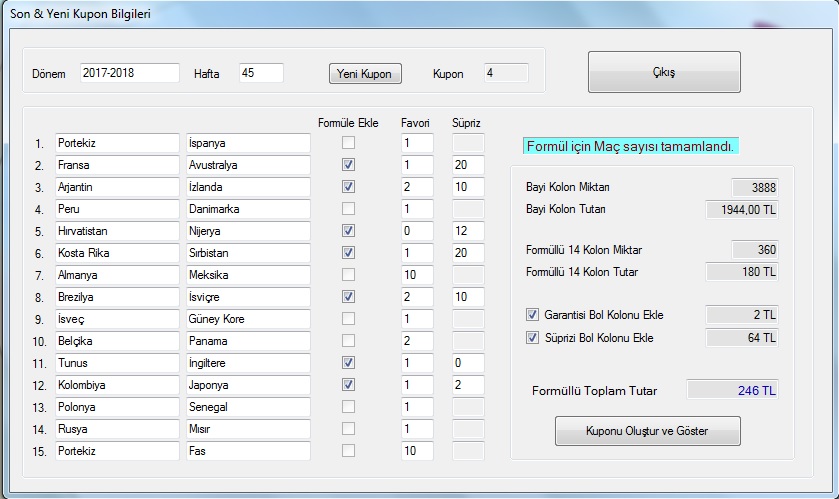Toggle Süprizi Bol Kolonu Ekle checkbox
The image size is (839, 499).
pyautogui.click(x=532, y=337)
